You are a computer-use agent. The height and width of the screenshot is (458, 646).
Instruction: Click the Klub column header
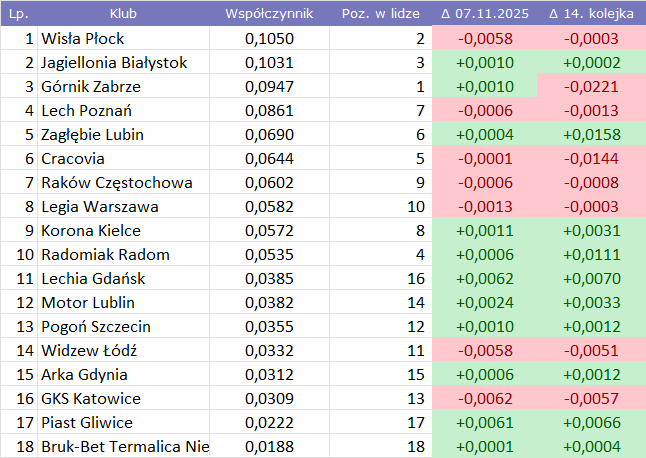pyautogui.click(x=123, y=15)
